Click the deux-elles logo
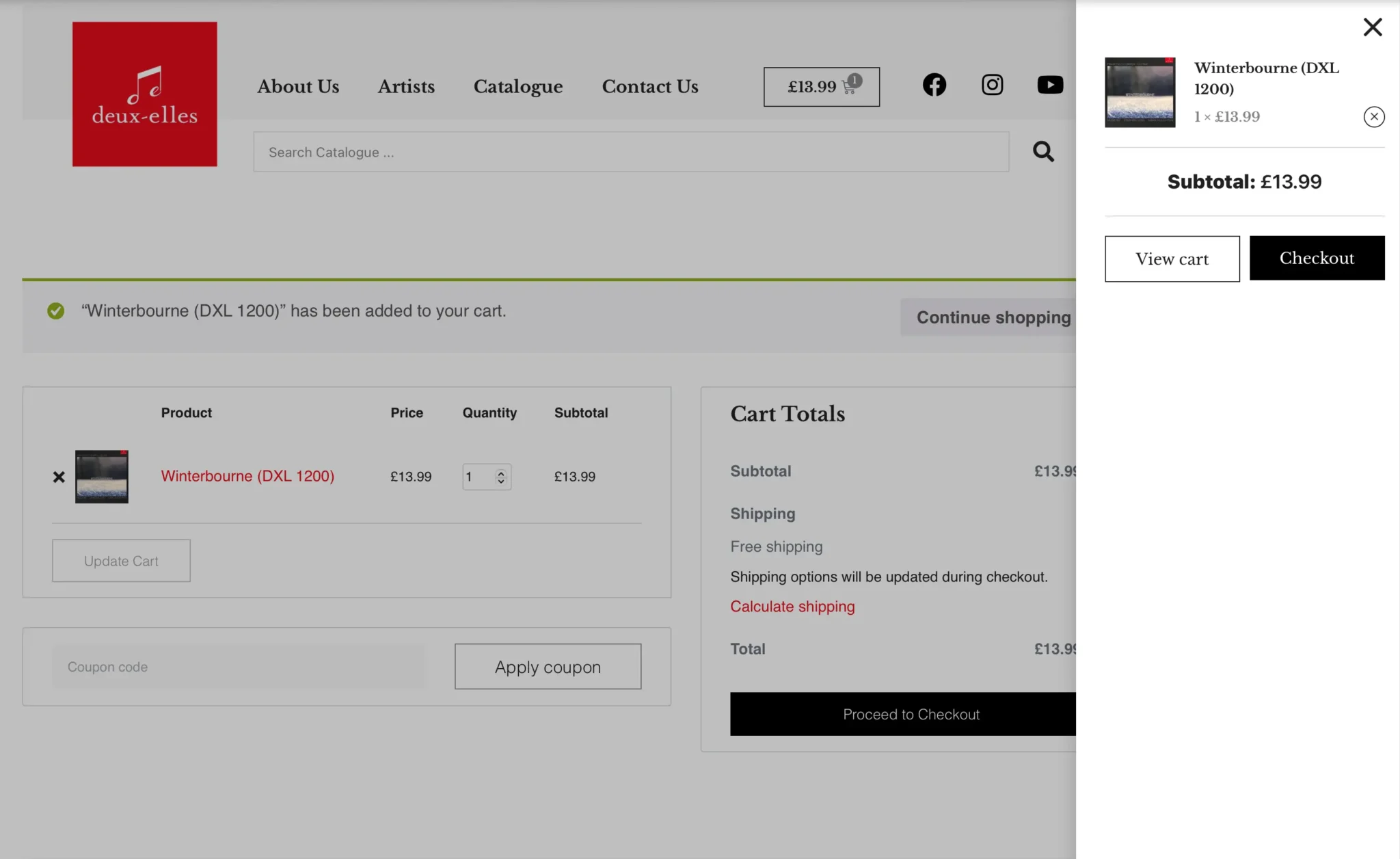Image resolution: width=1400 pixels, height=859 pixels. (x=145, y=94)
